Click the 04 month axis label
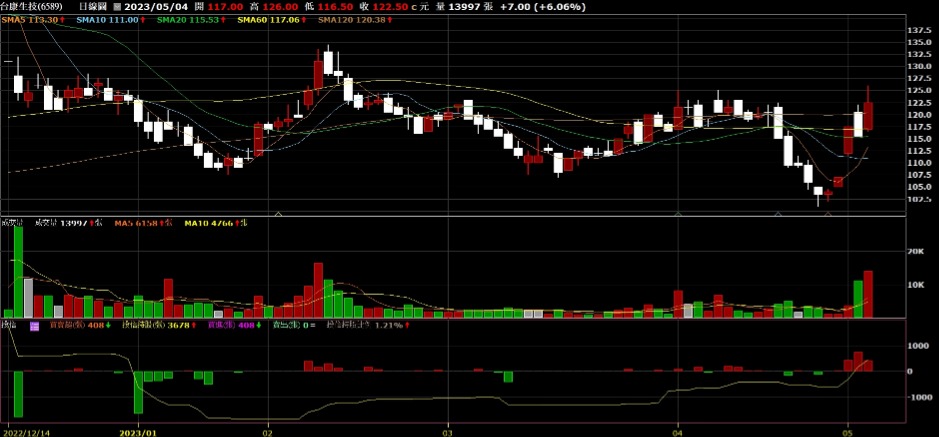The width and height of the screenshot is (939, 437). [x=678, y=432]
